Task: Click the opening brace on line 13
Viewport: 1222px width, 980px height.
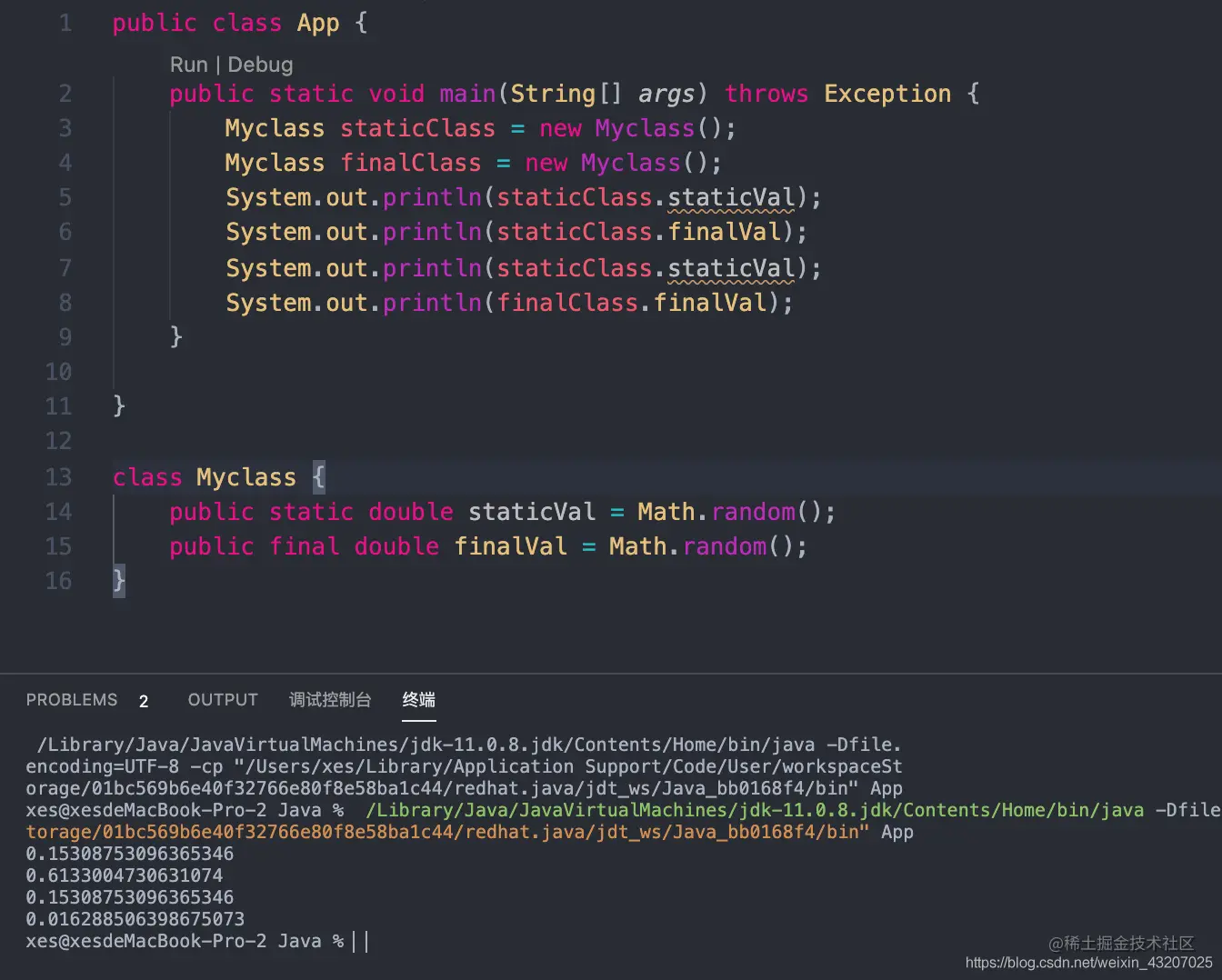Action: click(318, 477)
